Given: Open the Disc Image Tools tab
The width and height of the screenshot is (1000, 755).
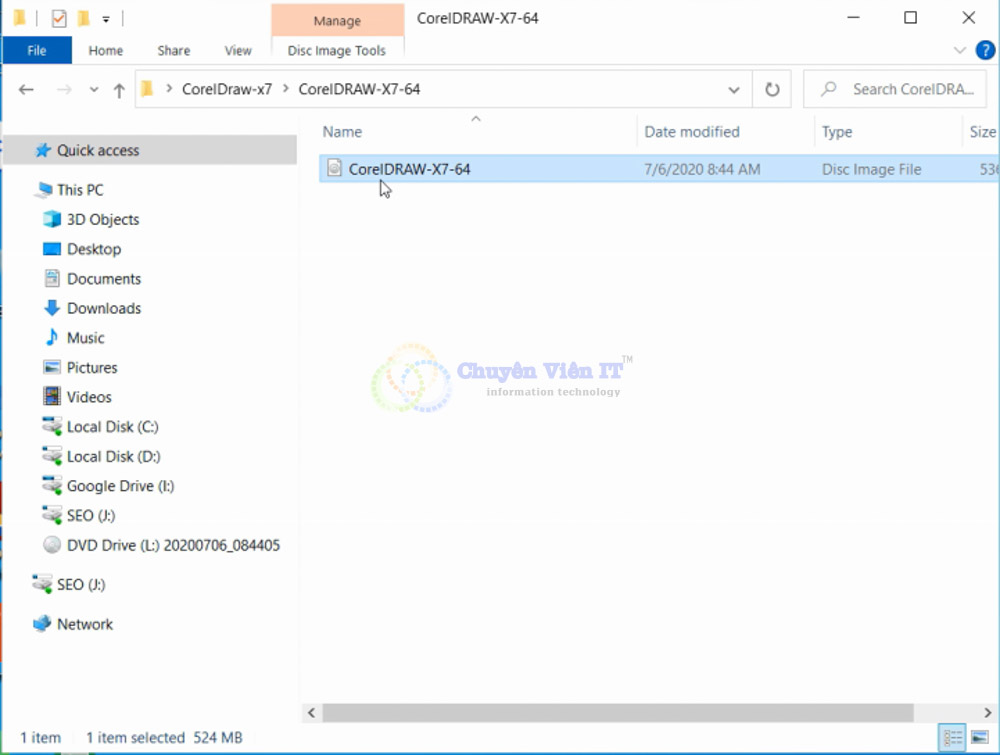Looking at the screenshot, I should tap(336, 50).
